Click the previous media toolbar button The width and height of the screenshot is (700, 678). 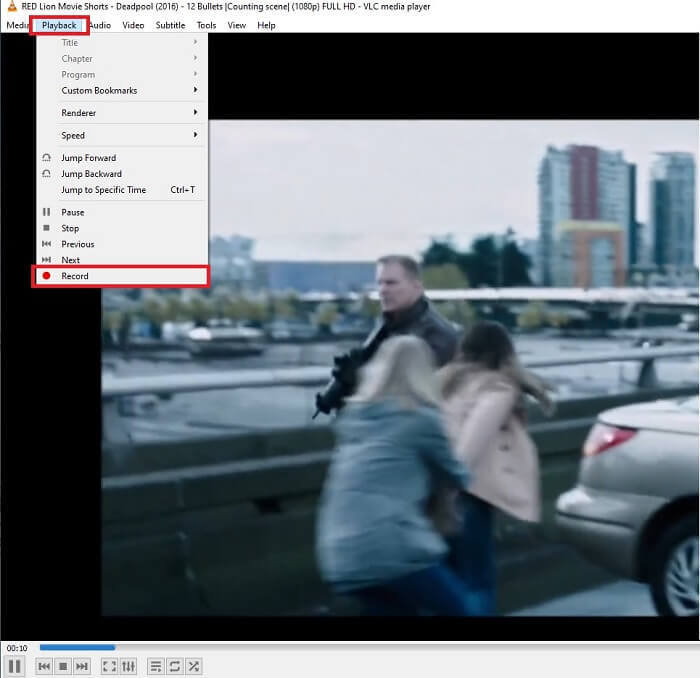44,666
